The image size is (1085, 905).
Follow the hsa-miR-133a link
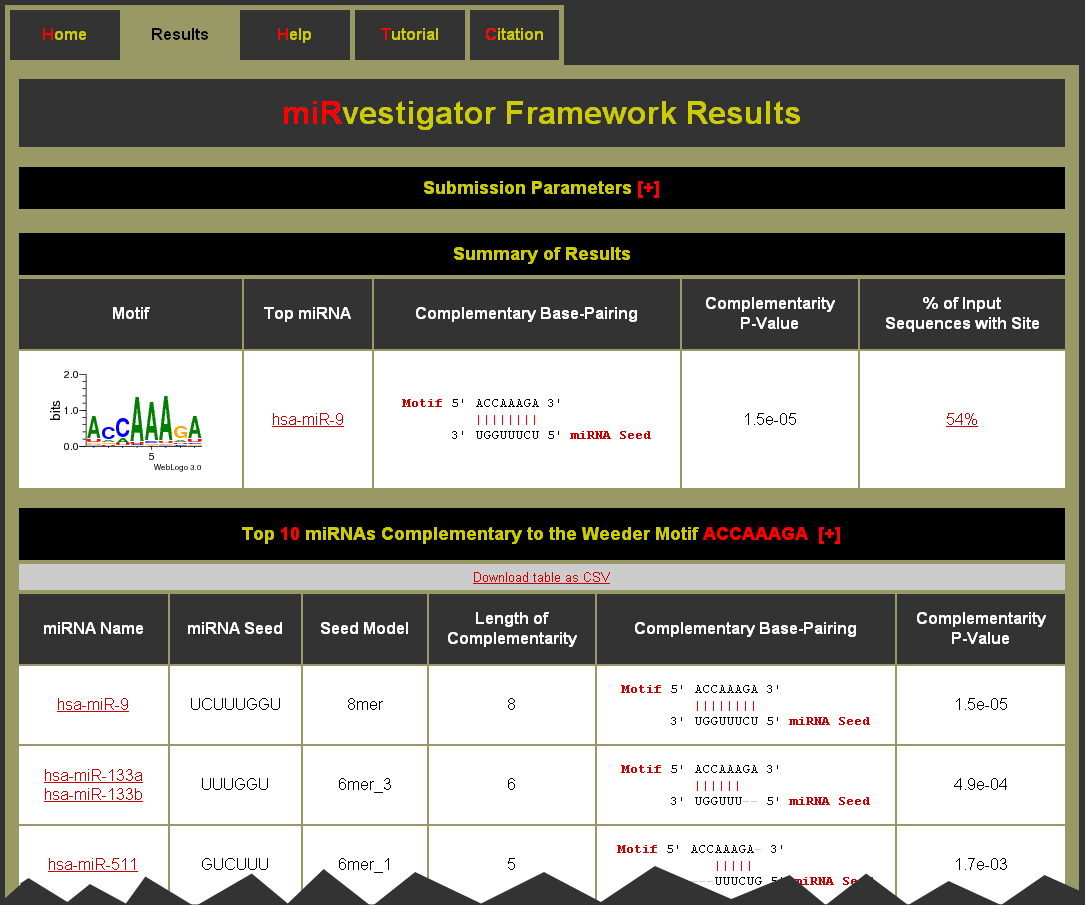click(x=93, y=775)
